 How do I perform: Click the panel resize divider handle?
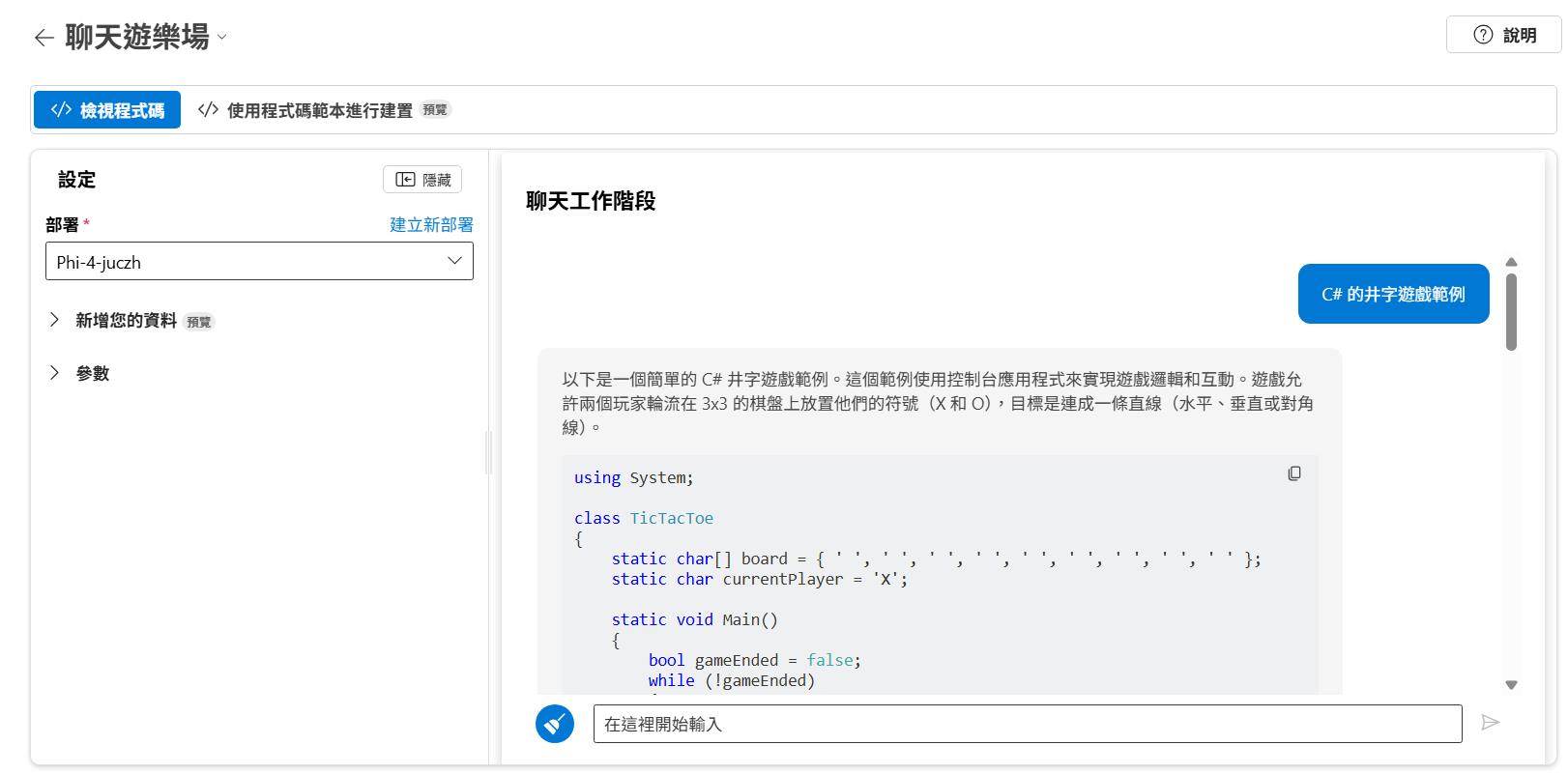(x=489, y=452)
